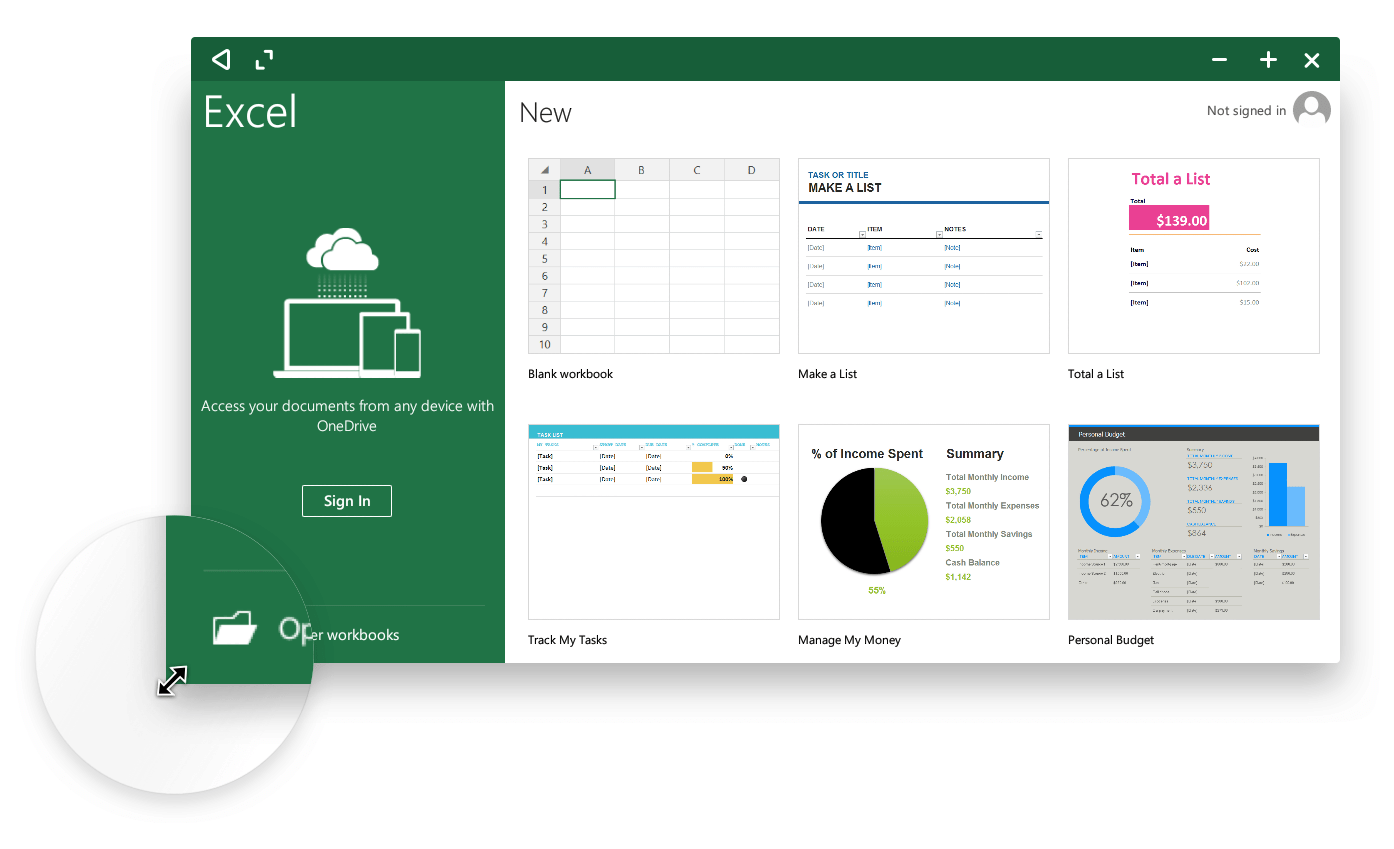1394x849 pixels.
Task: Click the full-screen corners icon
Action: [x=264, y=60]
